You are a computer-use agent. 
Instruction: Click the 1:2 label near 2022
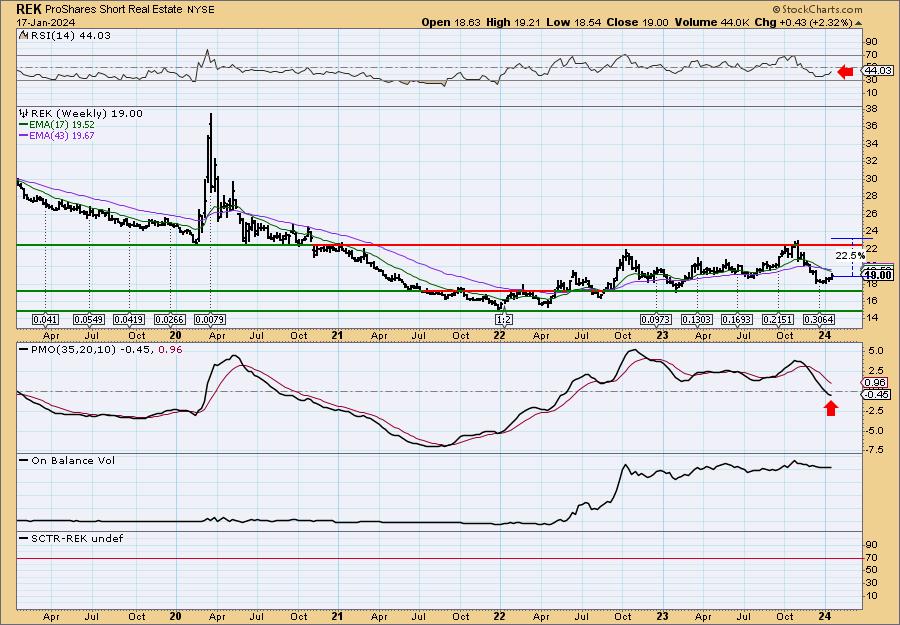(503, 320)
